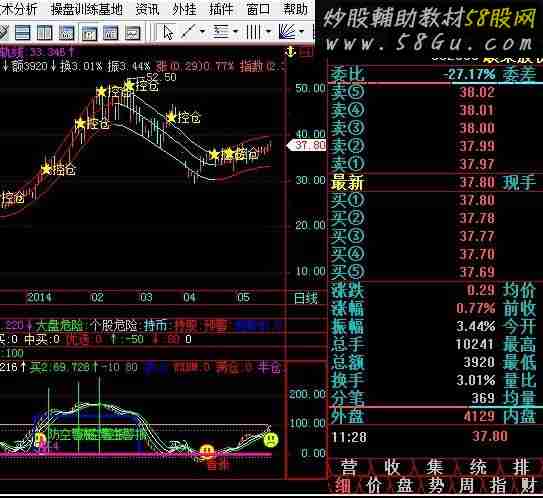Select the vertical cycle lines tool
The height and width of the screenshot is (498, 543).
(x=253, y=32)
